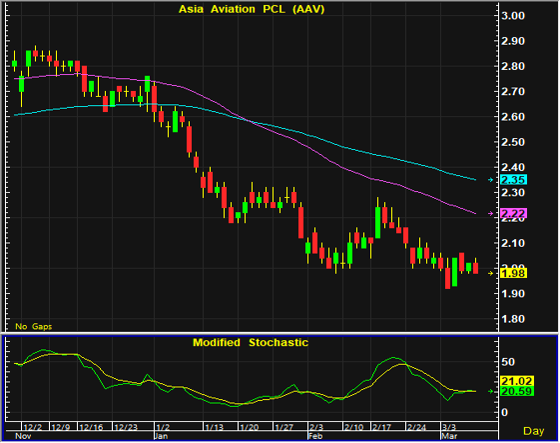This screenshot has width=560, height=443.
Task: Click the 2.60 price axis label
Action: (513, 117)
